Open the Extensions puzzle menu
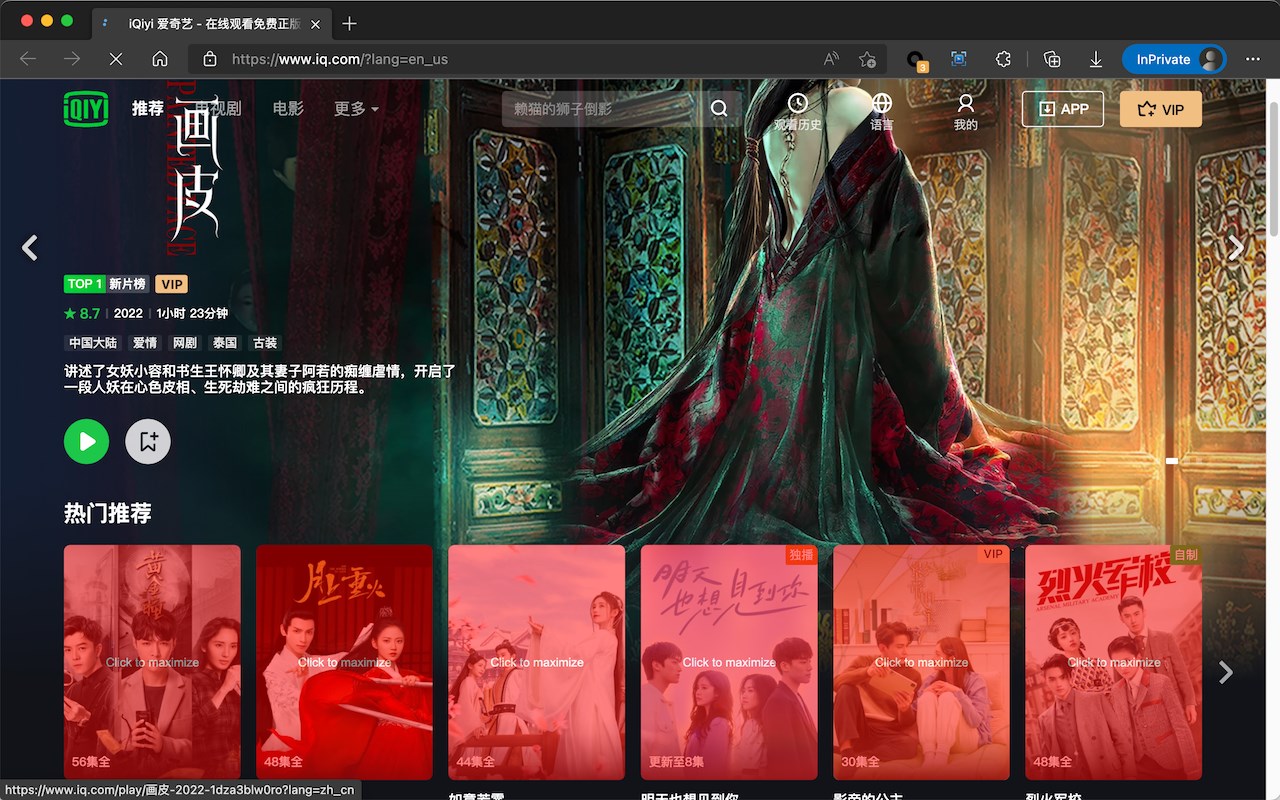1280x800 pixels. pyautogui.click(x=1005, y=59)
